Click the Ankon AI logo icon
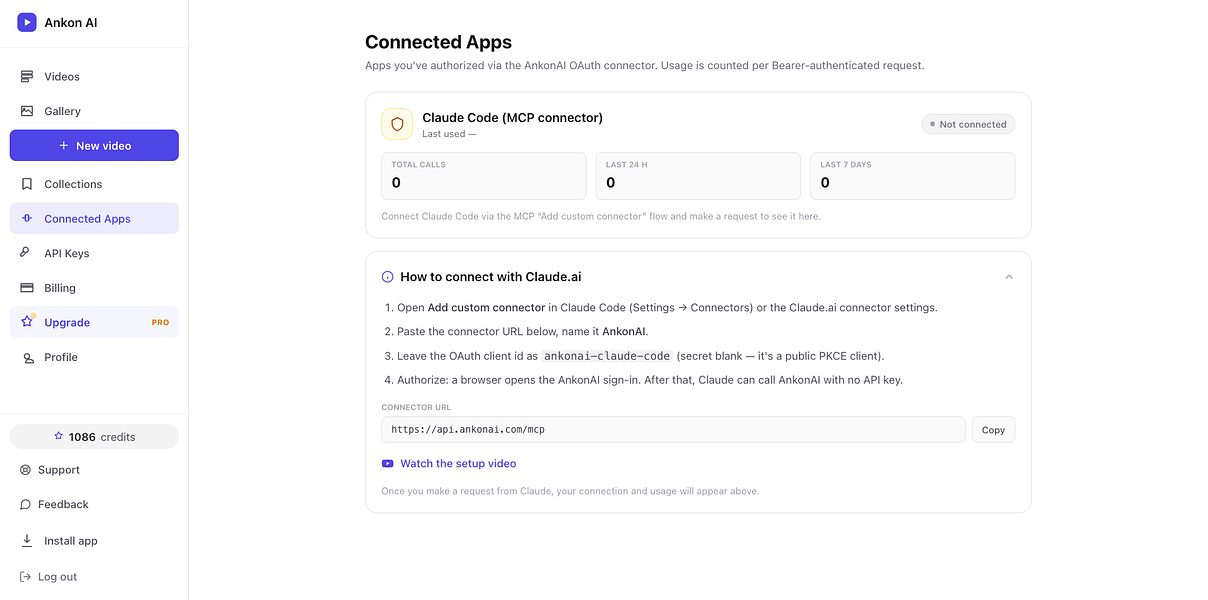The height and width of the screenshot is (600, 1208). (x=27, y=22)
